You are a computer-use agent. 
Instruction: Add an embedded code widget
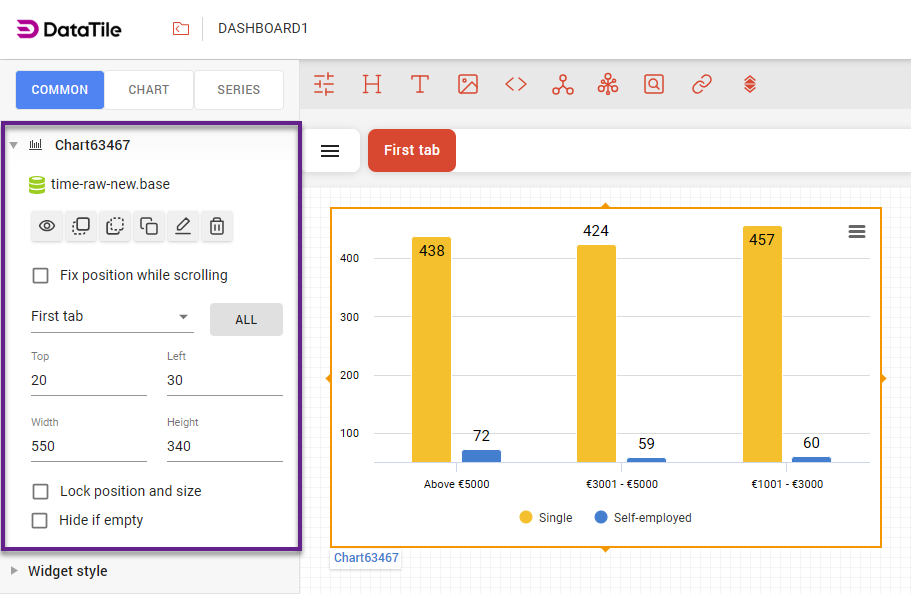click(x=516, y=84)
